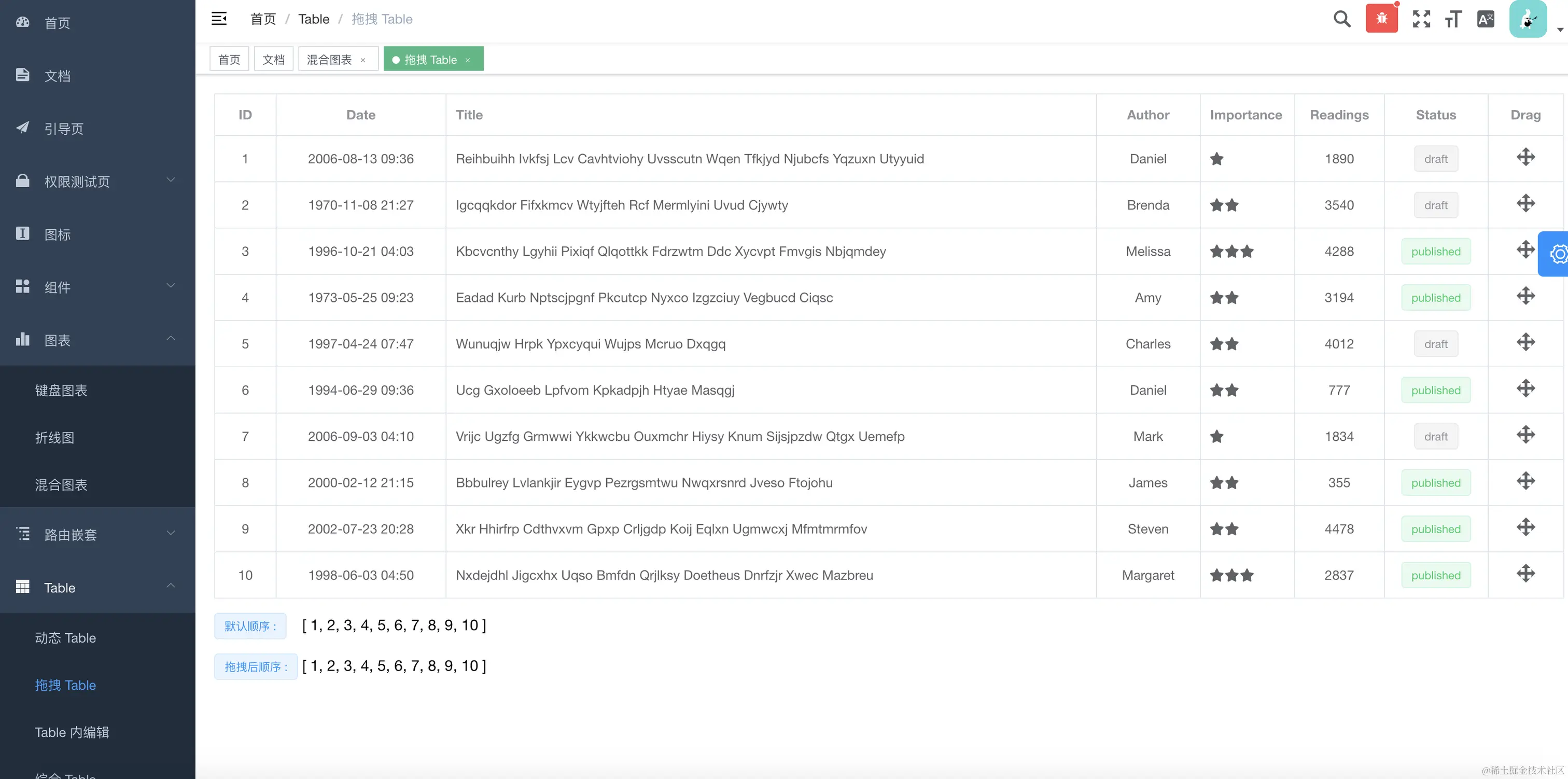1568x779 pixels.
Task: Open the Table 内编辑 page
Action: tap(71, 732)
